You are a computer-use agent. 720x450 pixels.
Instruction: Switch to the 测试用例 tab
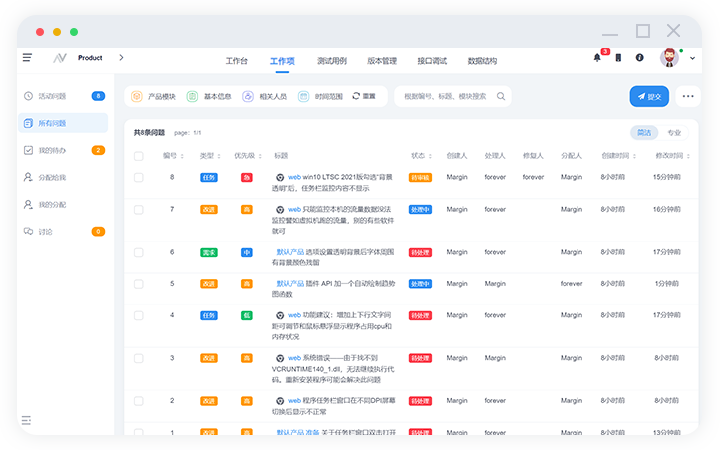click(331, 61)
